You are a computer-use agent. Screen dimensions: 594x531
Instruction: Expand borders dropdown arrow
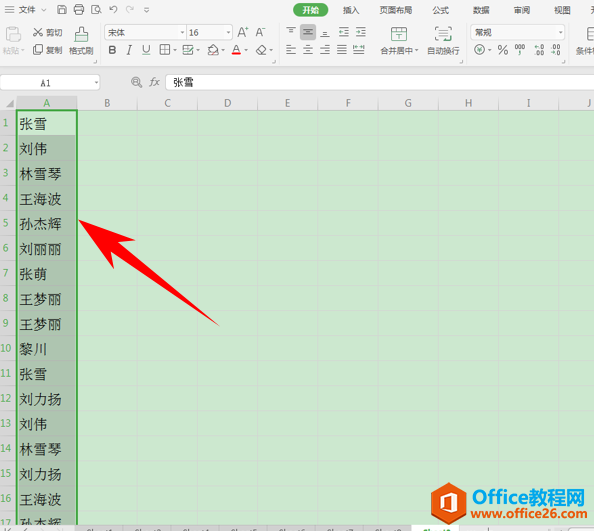(175, 50)
